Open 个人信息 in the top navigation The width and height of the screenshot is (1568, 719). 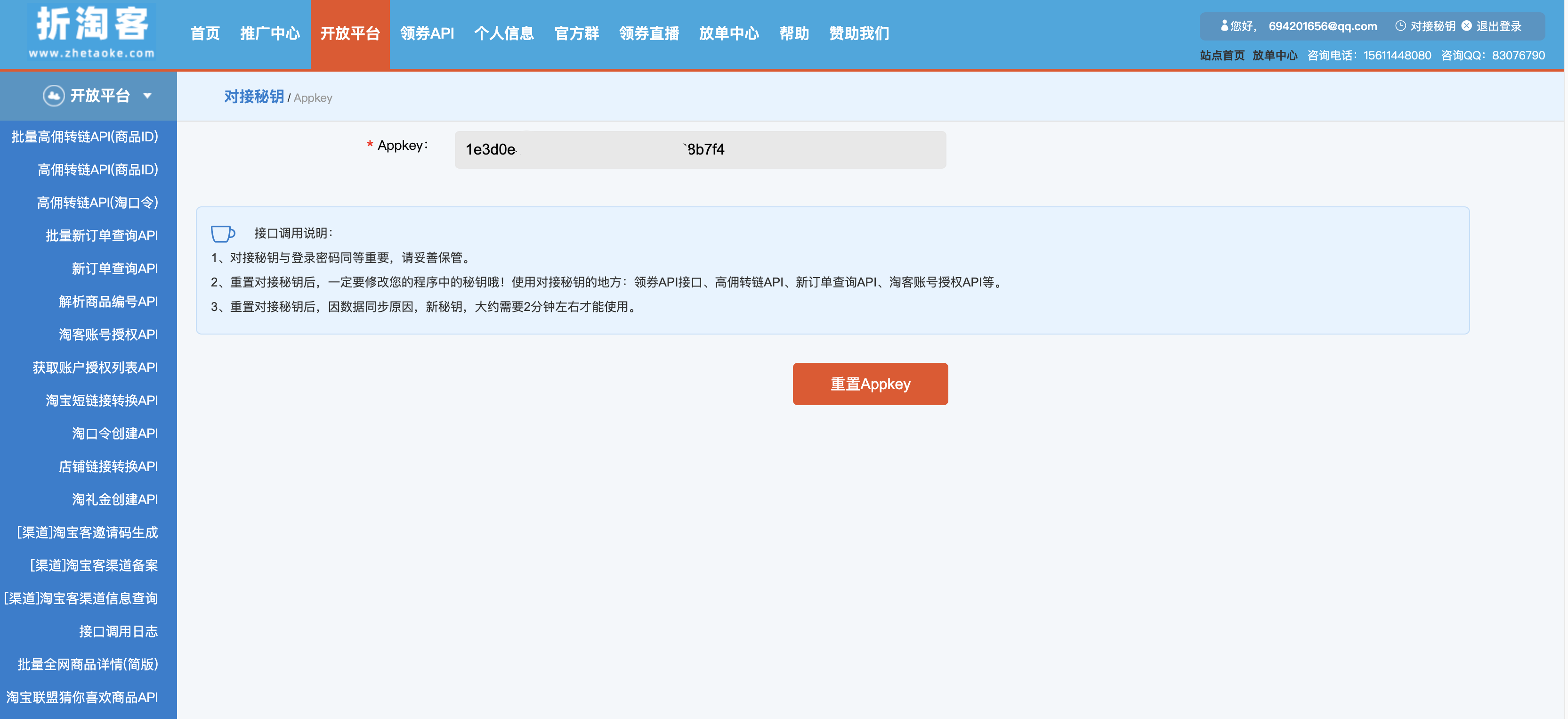504,33
